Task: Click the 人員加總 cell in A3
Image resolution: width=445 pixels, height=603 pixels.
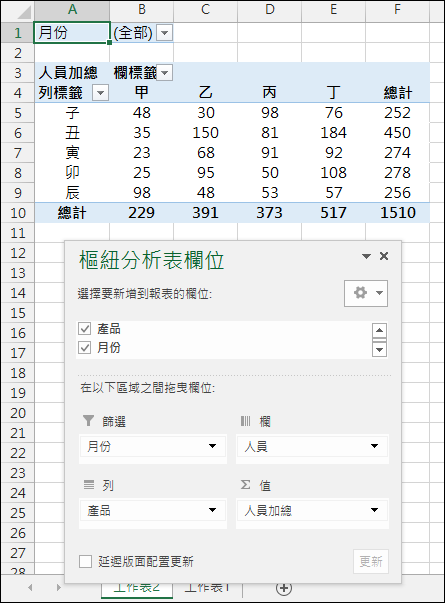Action: click(x=72, y=73)
